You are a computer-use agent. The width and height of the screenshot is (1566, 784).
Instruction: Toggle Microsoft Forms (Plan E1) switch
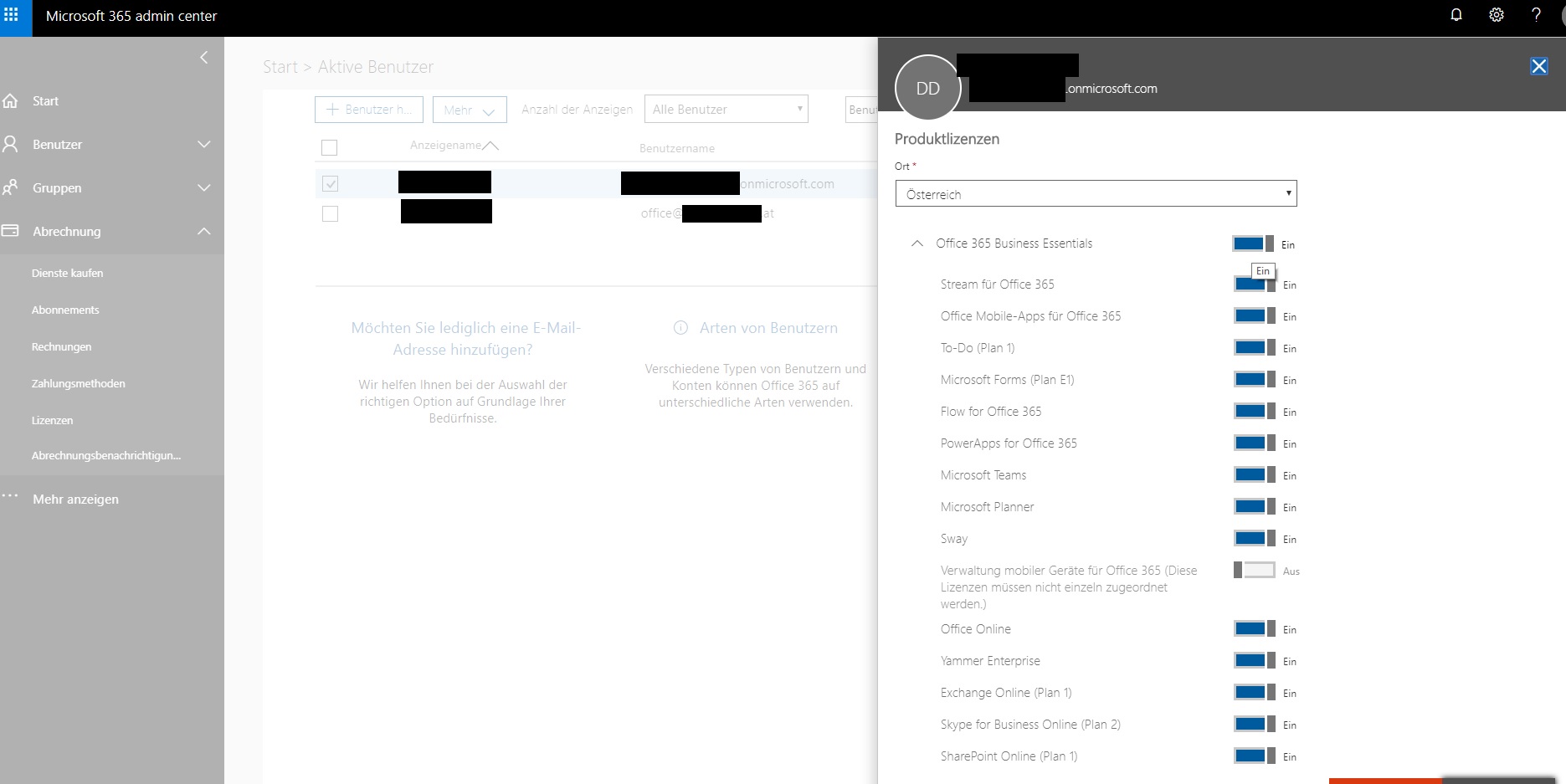tap(1255, 379)
